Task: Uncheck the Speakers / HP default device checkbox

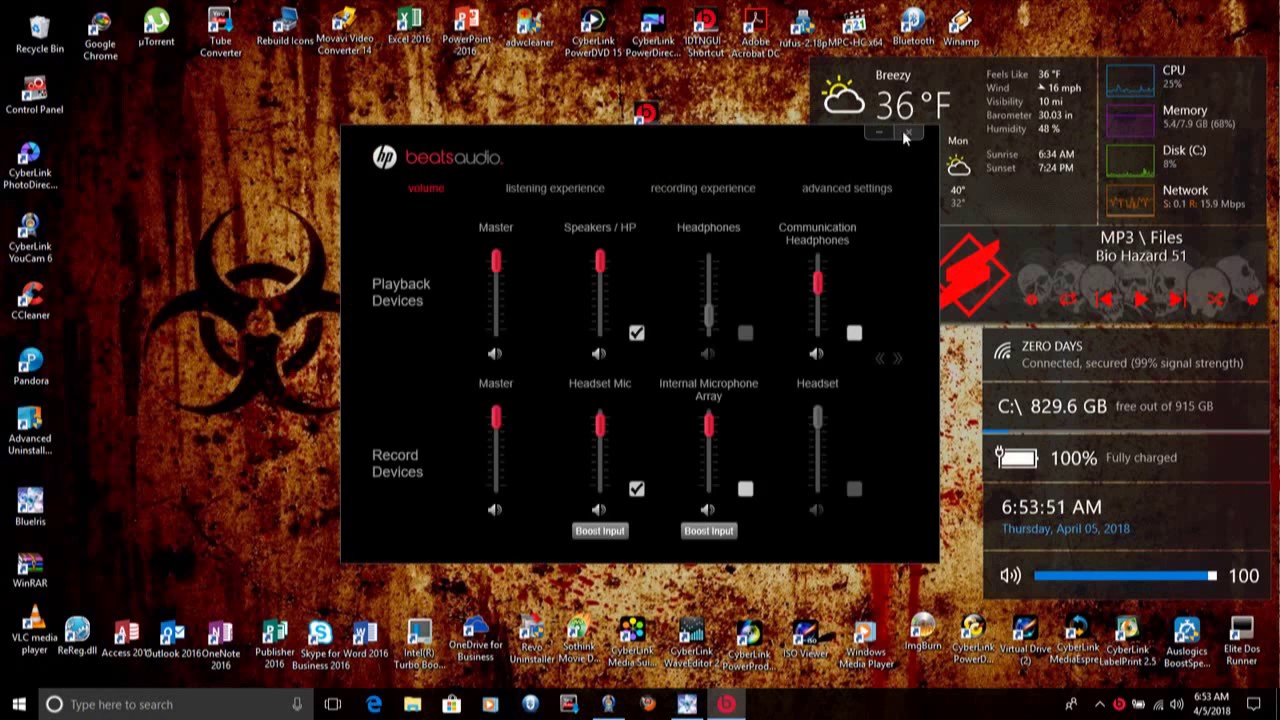Action: [x=637, y=333]
